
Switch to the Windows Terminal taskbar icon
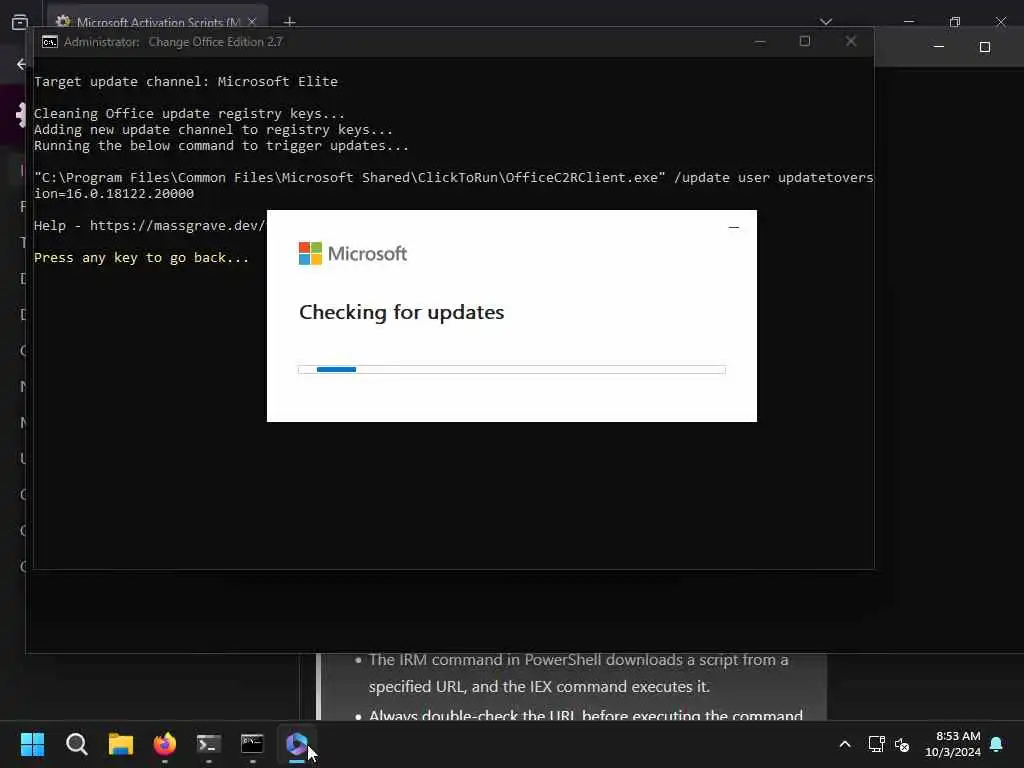click(x=208, y=744)
